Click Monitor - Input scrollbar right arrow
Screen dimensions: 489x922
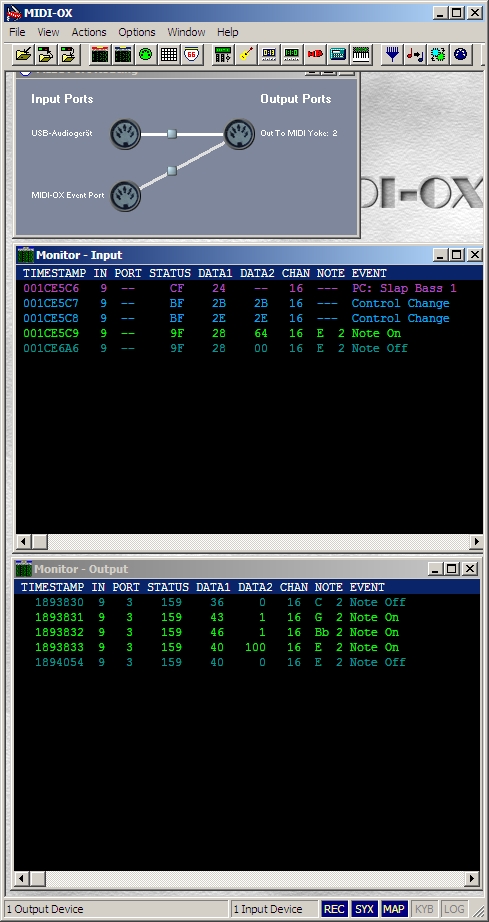[x=475, y=542]
